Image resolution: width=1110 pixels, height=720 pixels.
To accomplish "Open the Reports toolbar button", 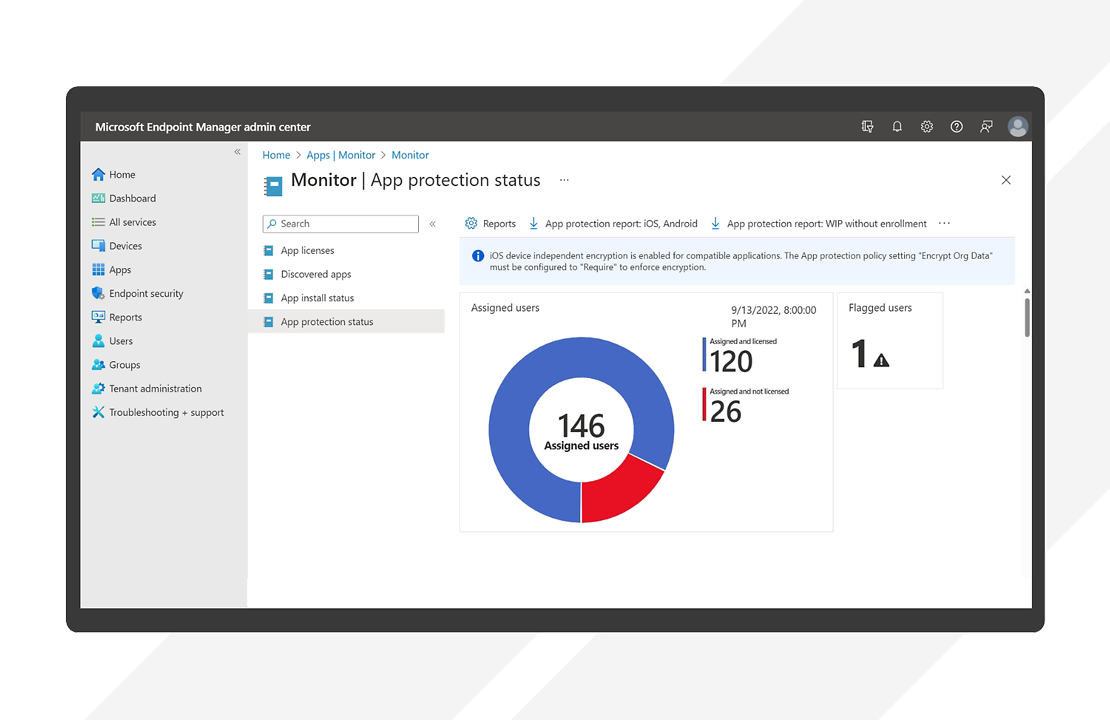I will coord(490,224).
